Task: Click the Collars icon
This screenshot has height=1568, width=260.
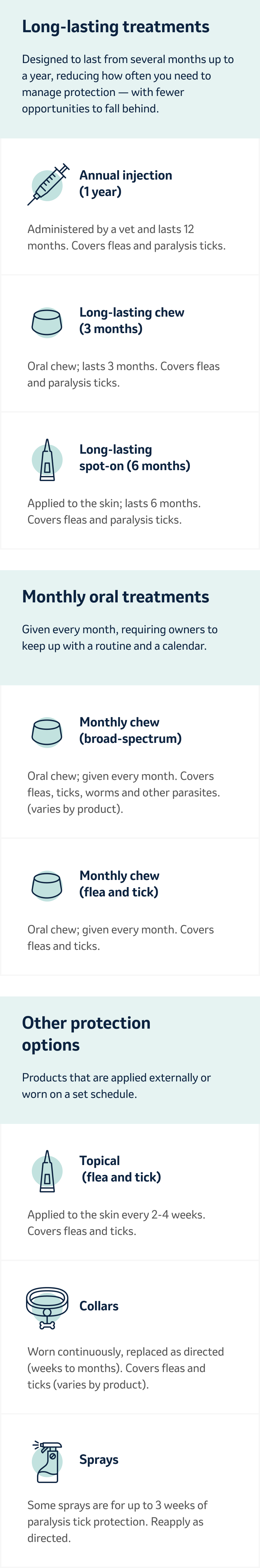Action: (47, 1308)
